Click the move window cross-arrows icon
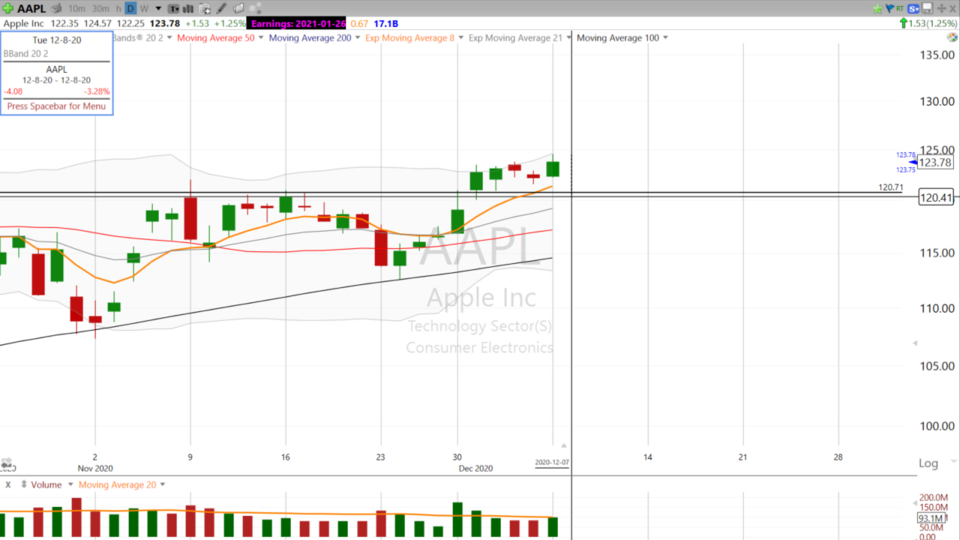Viewport: 960px width, 540px height. click(x=942, y=9)
